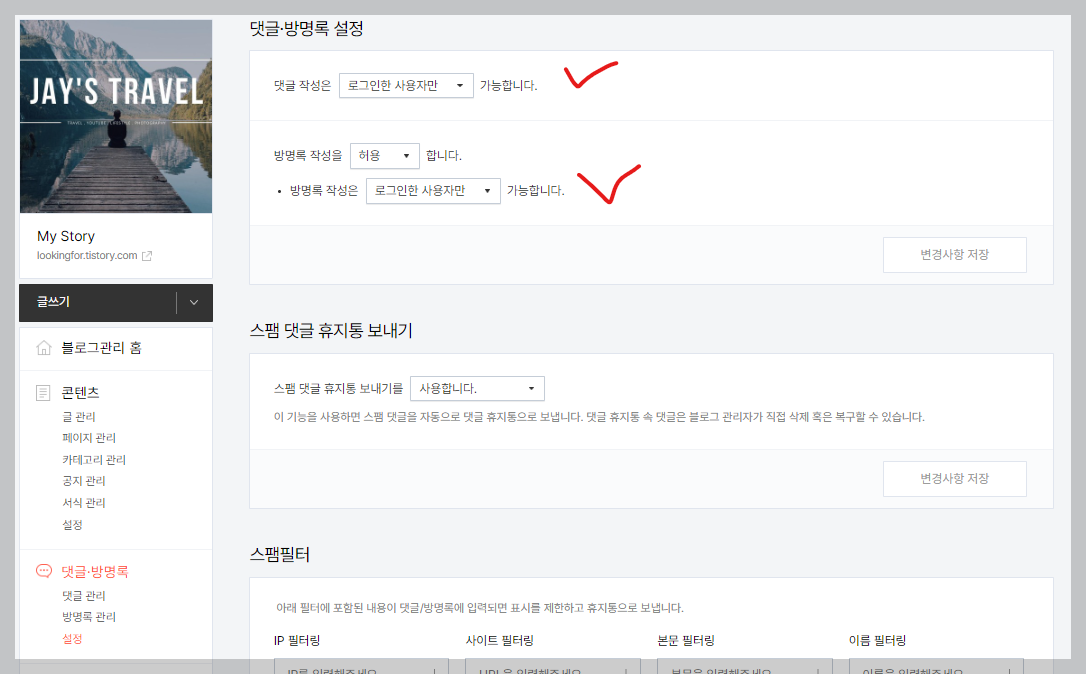Open 설정 under the 콘텐츠 section
The height and width of the screenshot is (674, 1086).
coord(73,524)
